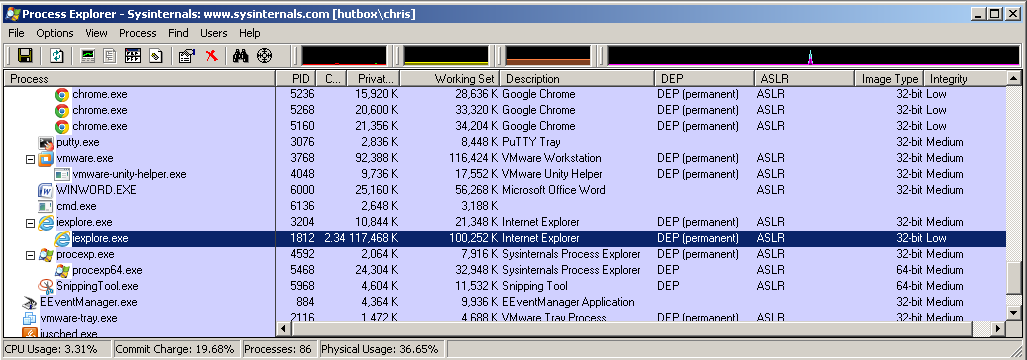Click the 'Physical Usage: 36.65%' status entry
This screenshot has width=1027, height=360.
[380, 349]
